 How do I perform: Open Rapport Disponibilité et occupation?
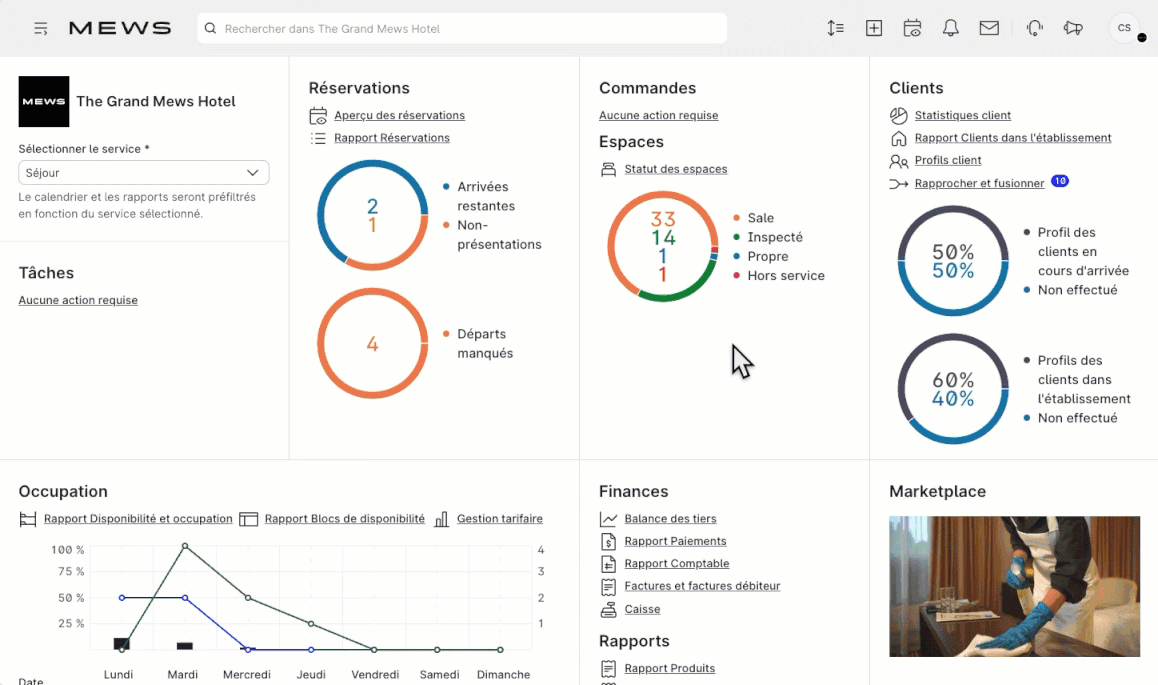click(138, 519)
